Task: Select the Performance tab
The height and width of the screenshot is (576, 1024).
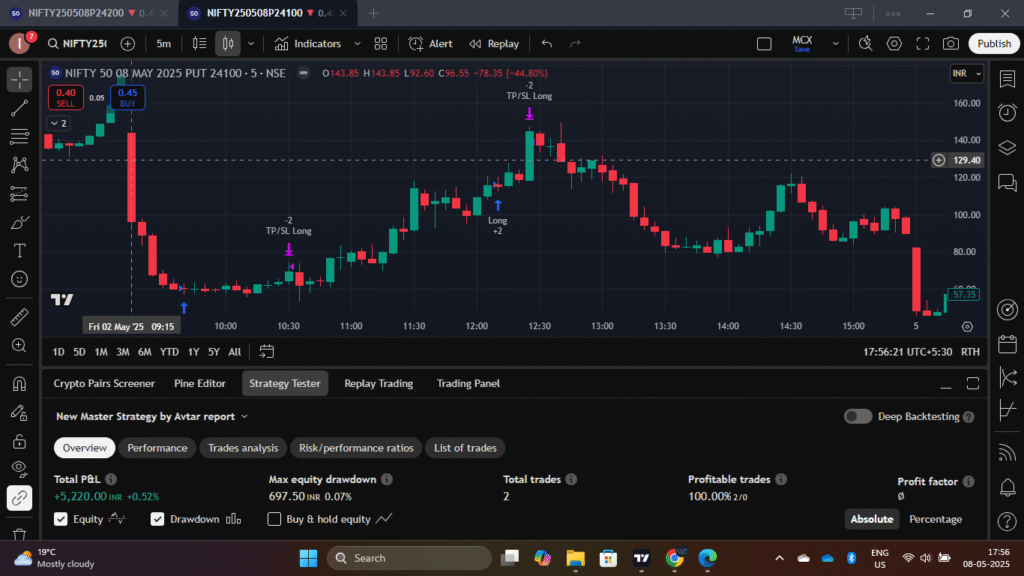Action: [x=157, y=448]
